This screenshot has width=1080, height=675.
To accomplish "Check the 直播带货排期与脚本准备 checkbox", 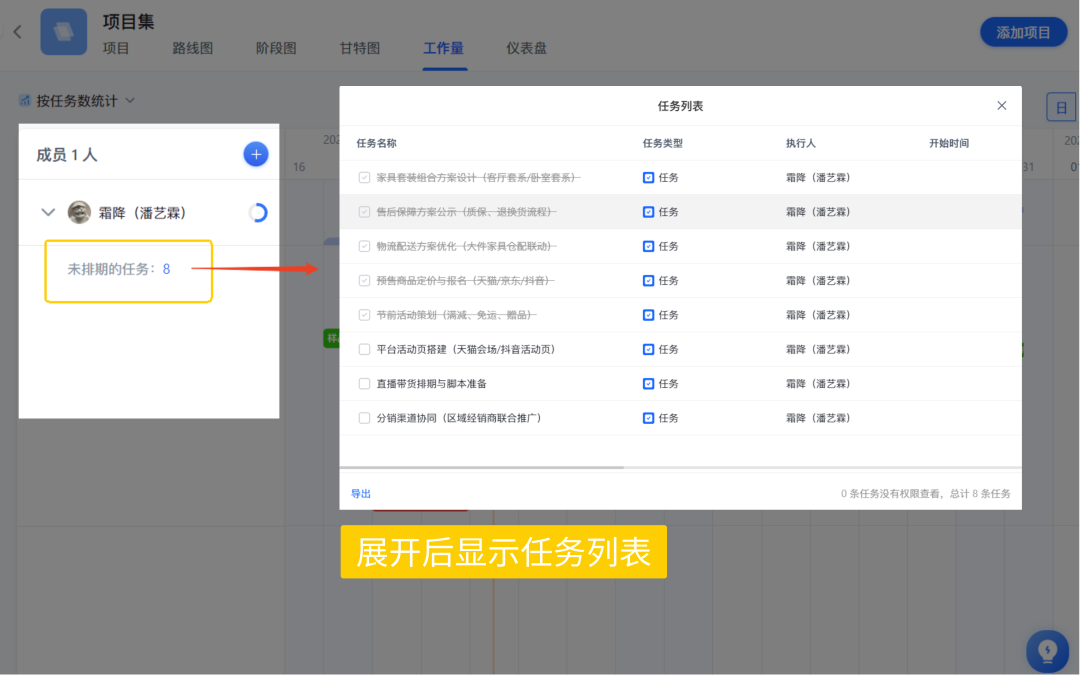I will pyautogui.click(x=364, y=383).
